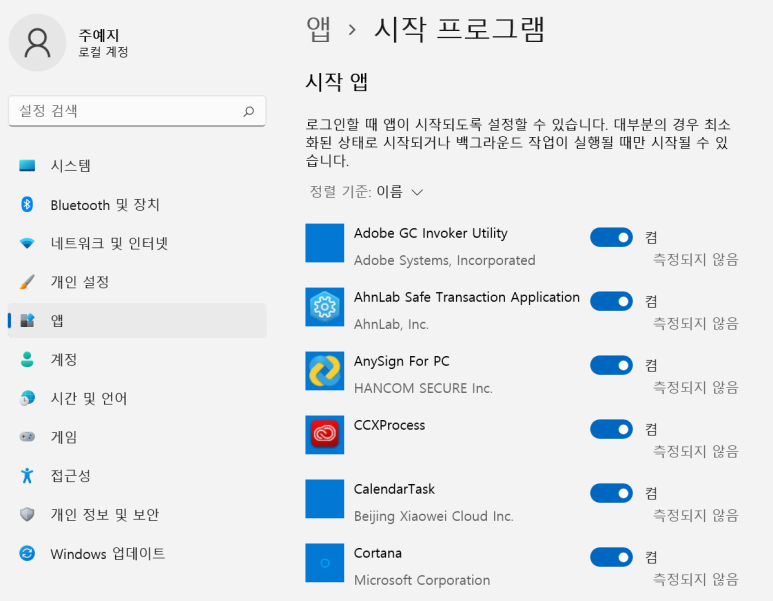
Task: Click 로컬 계정 label under user name
Action: point(103,52)
